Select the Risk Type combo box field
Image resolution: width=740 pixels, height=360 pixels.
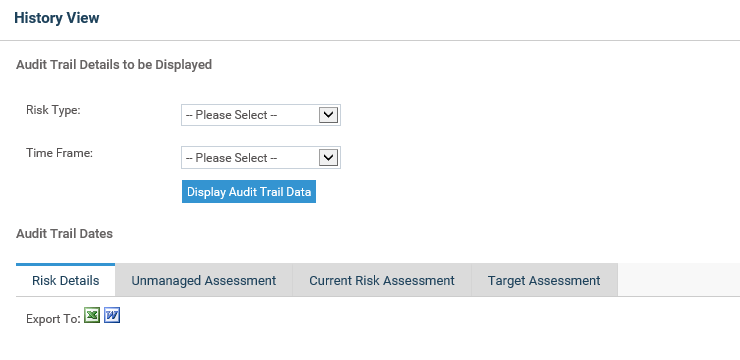pyautogui.click(x=261, y=115)
